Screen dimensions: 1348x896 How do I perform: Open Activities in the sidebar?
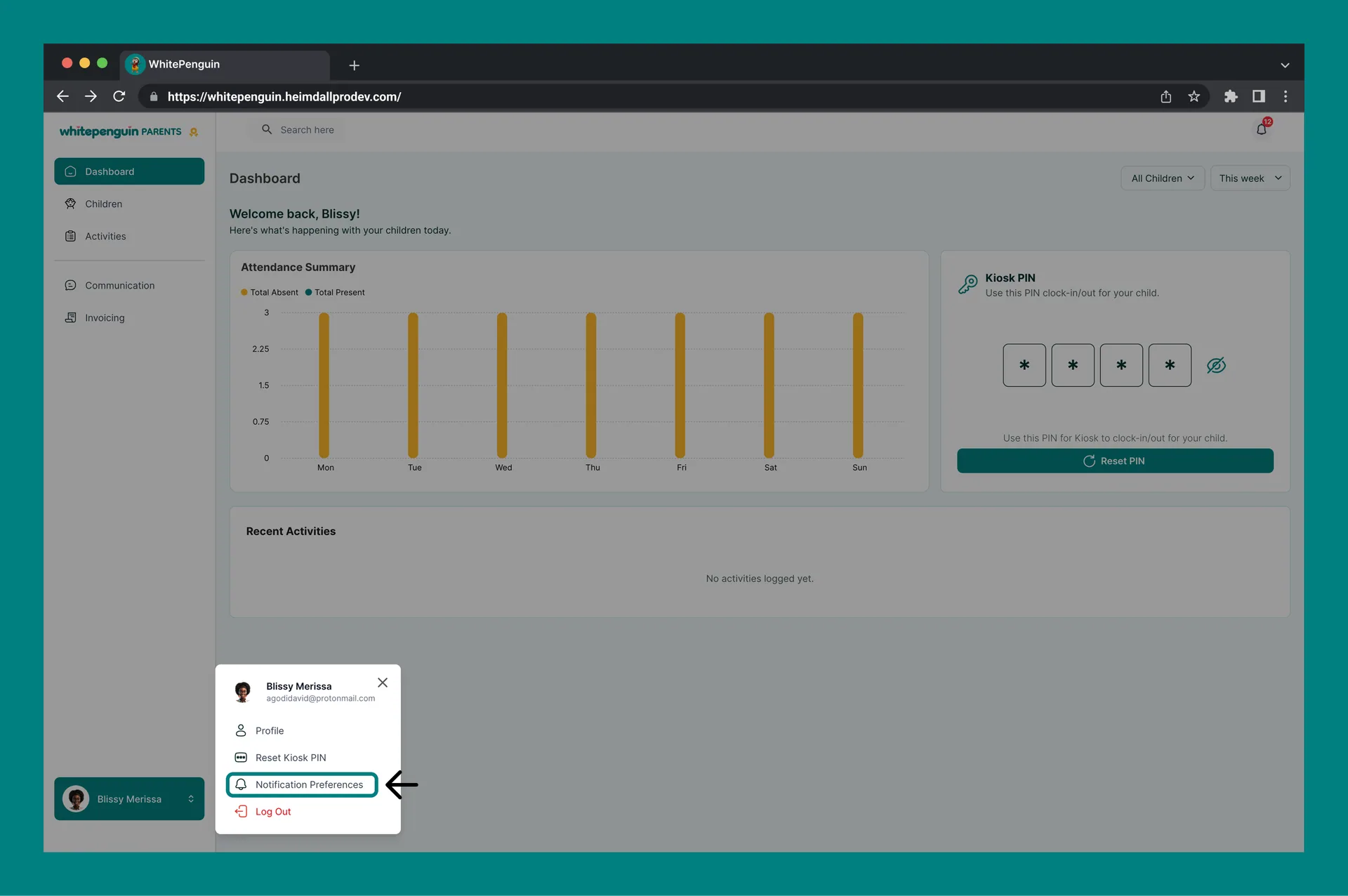[x=129, y=236]
